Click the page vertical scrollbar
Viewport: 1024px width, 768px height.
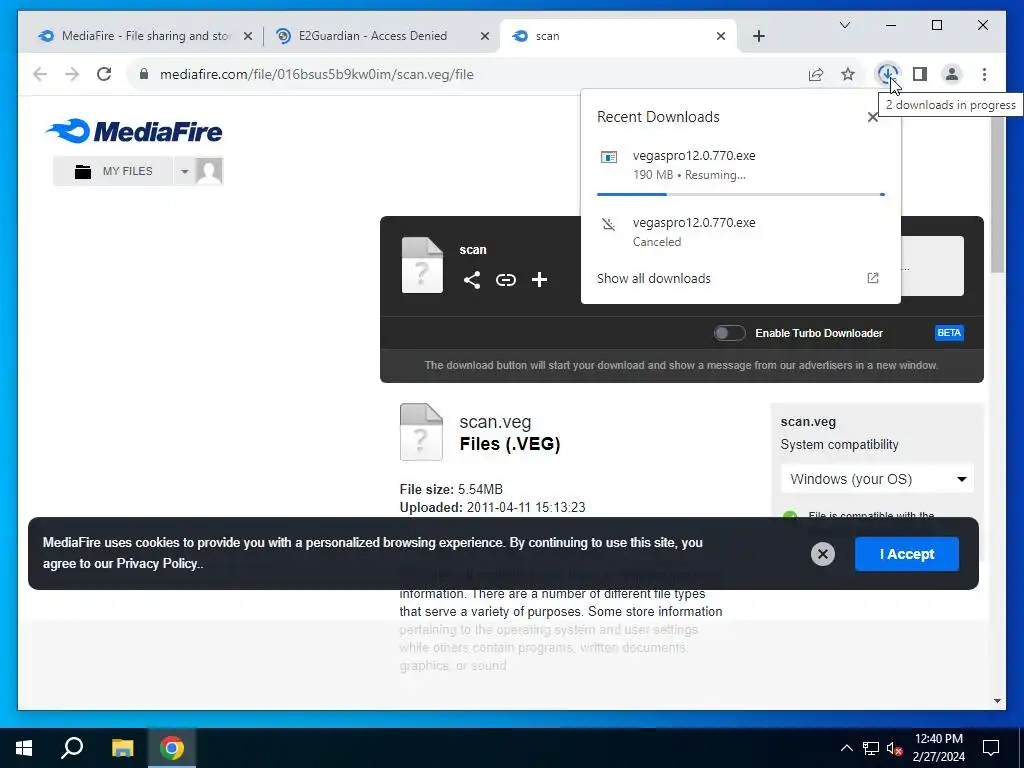997,195
